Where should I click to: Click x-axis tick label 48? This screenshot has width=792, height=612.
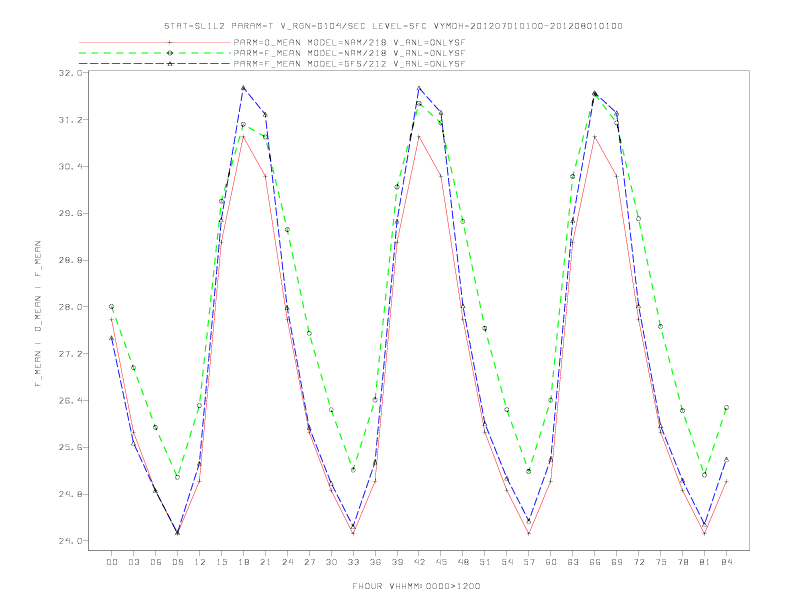[x=463, y=562]
